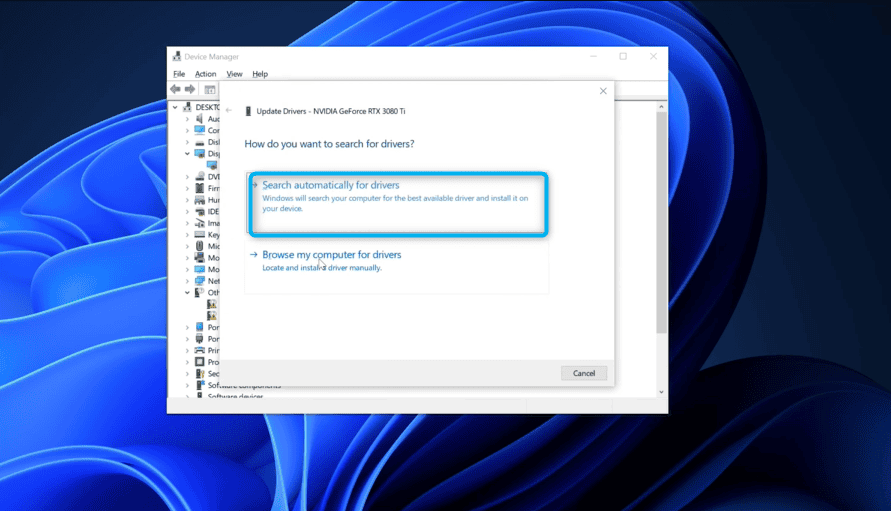Expand the Disk drives tree node
This screenshot has height=511, width=891.
coord(187,142)
